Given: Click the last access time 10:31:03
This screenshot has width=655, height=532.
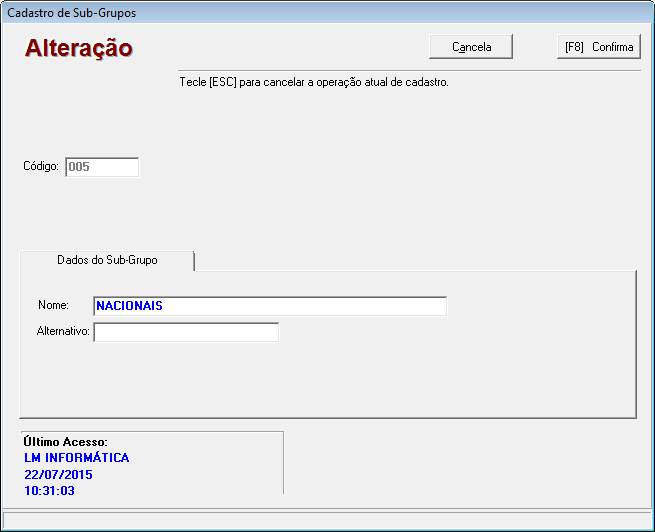Looking at the screenshot, I should click(49, 490).
